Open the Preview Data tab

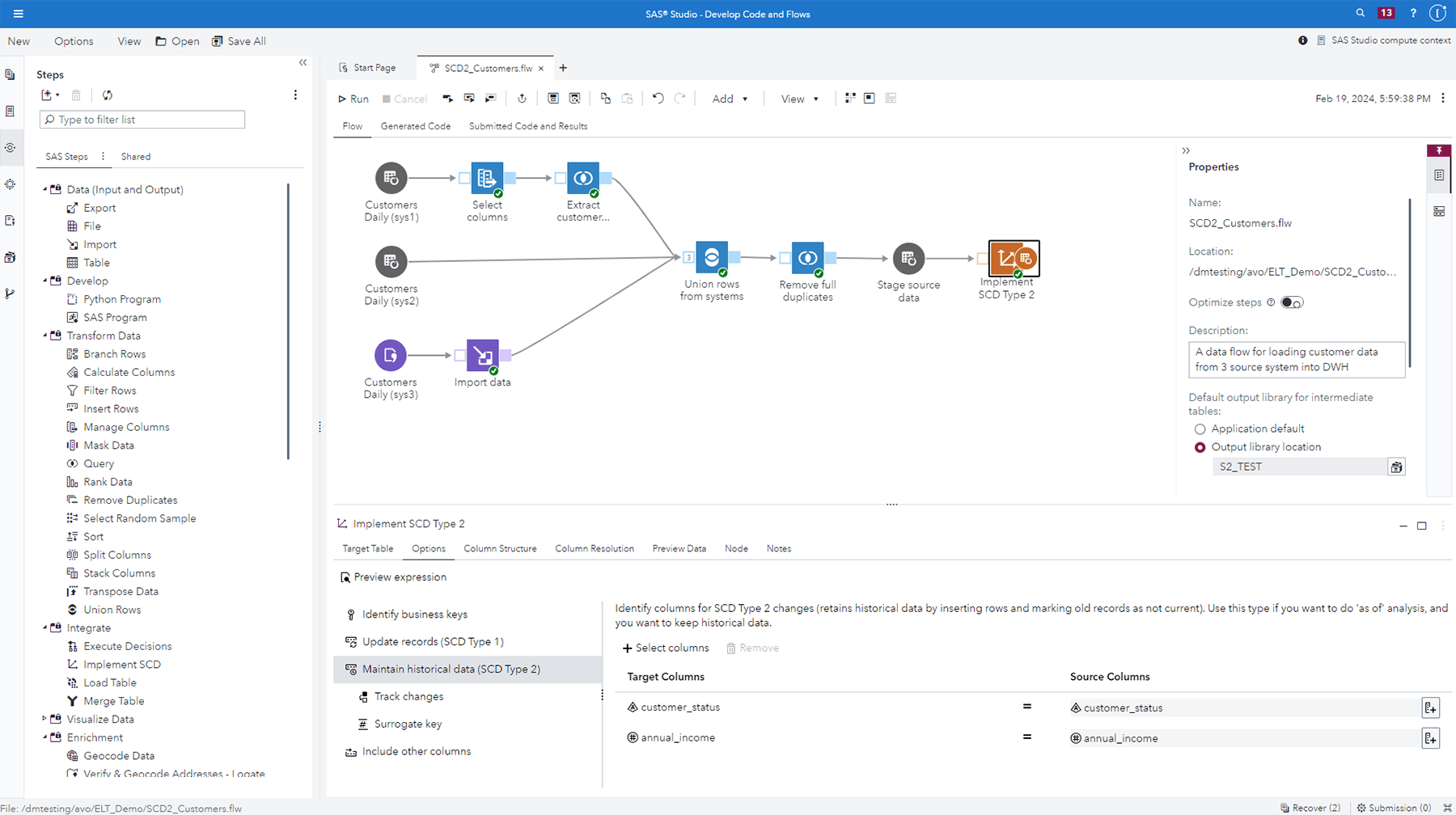coord(679,548)
